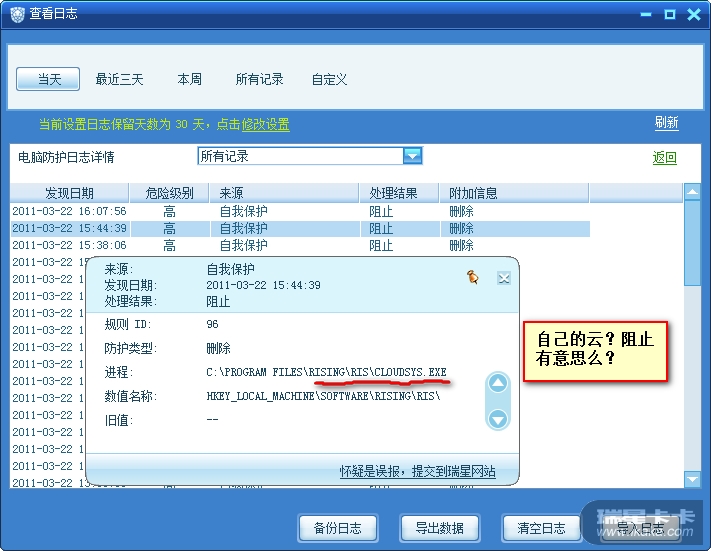Click process path CLOUDSYS.EXE text
Viewport: 711px width, 551px height.
(x=326, y=372)
